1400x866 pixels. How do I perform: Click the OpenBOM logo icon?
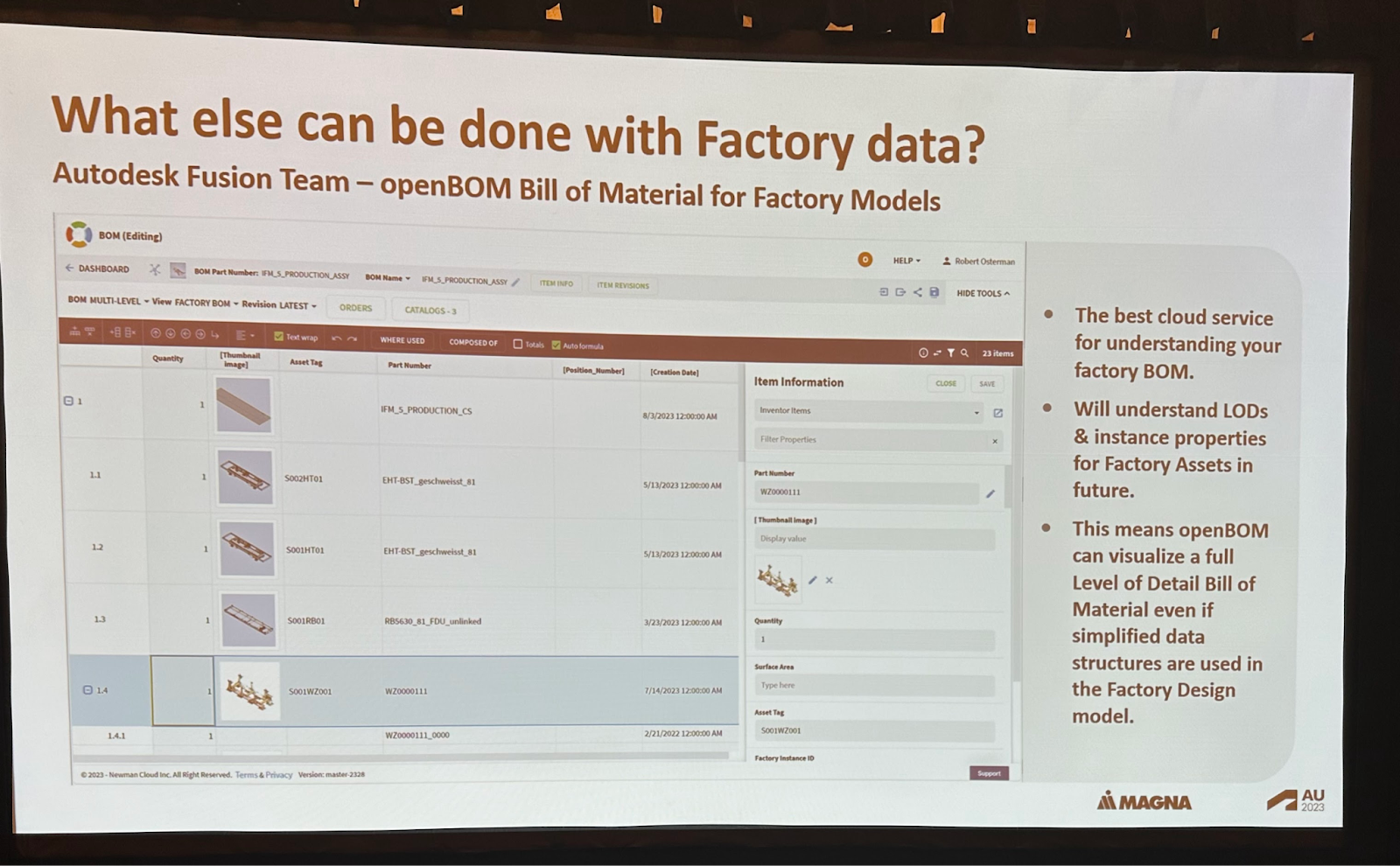coord(79,234)
